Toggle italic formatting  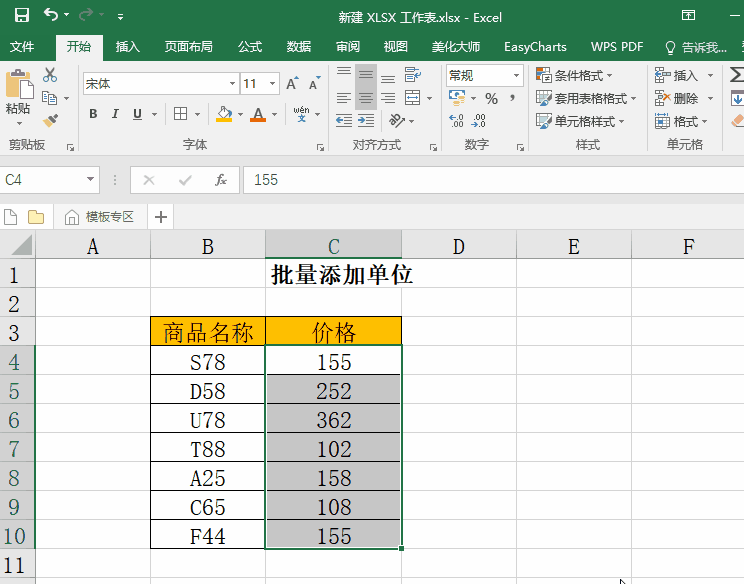115,114
